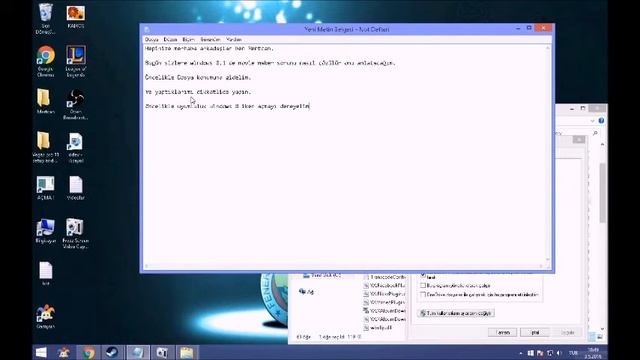
Task: Click the TUR keyboard language indicator
Action: (x=573, y=353)
